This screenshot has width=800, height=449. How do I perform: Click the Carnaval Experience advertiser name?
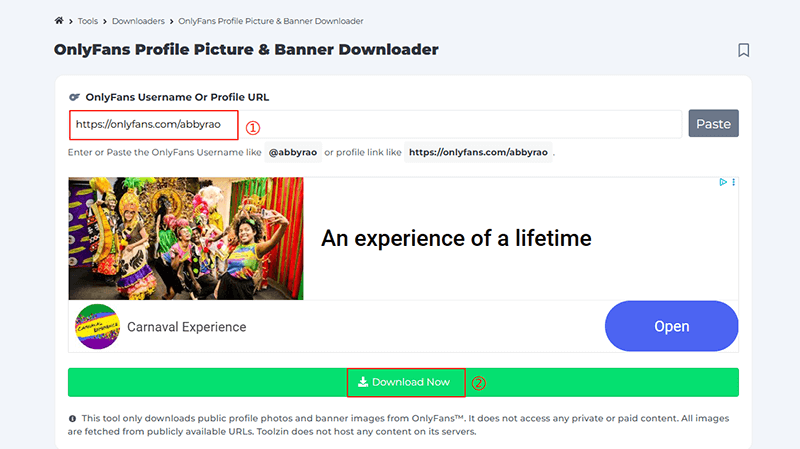point(186,326)
